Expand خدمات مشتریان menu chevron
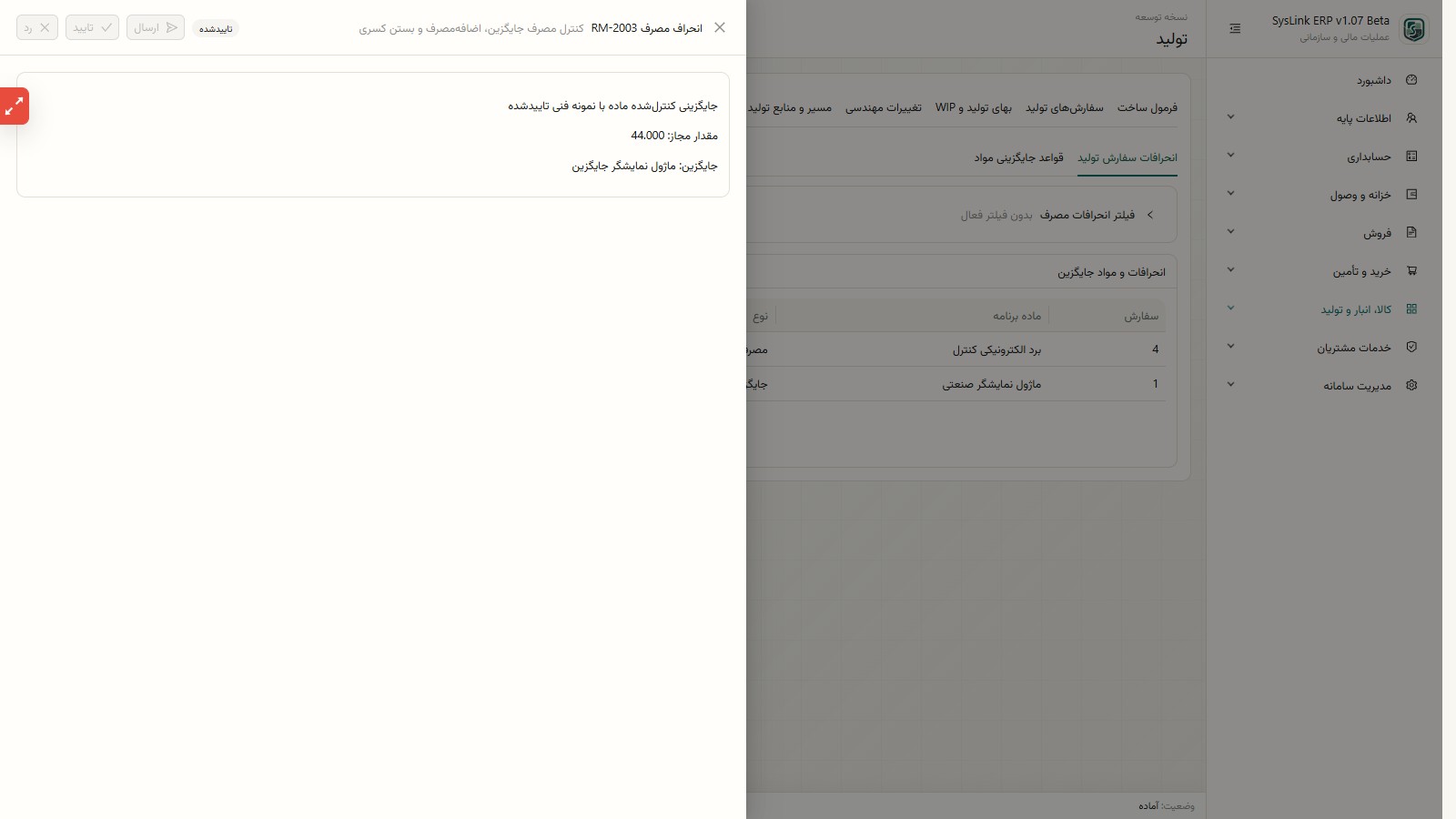Image resolution: width=1456 pixels, height=819 pixels. (x=1230, y=347)
